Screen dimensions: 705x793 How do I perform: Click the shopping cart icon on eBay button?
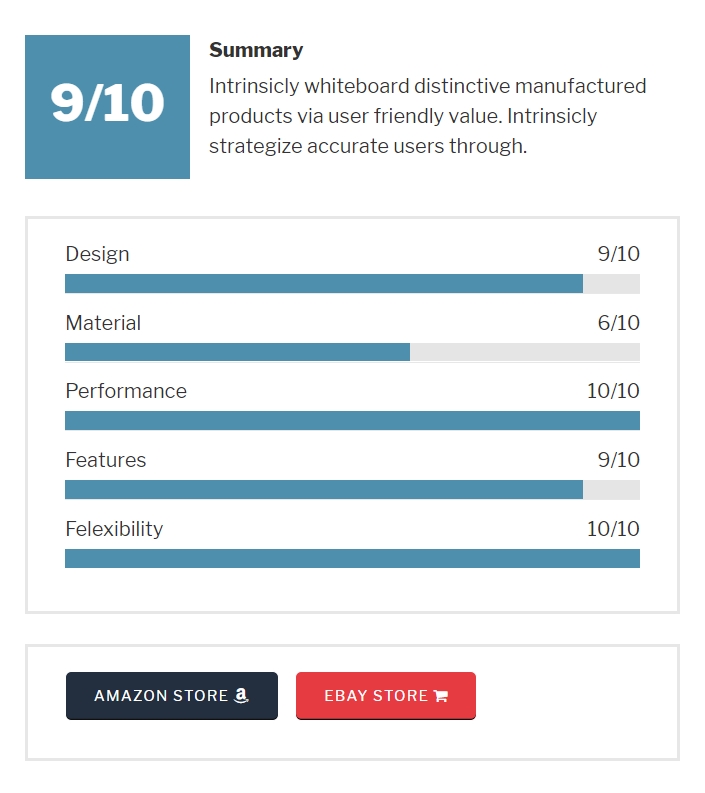coord(441,696)
